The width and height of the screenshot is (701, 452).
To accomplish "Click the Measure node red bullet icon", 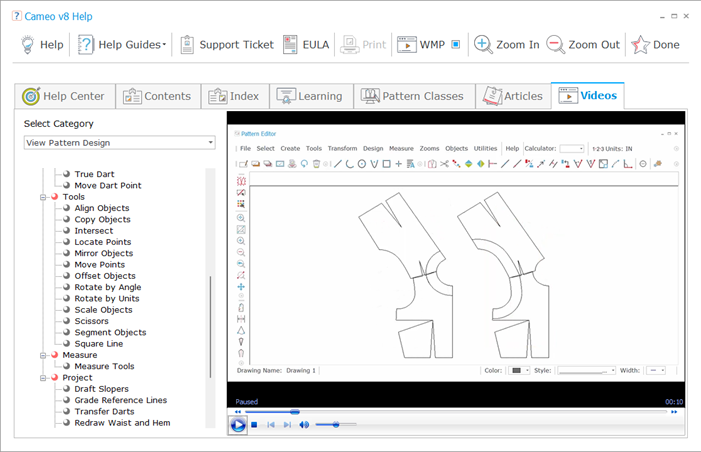I will (55, 355).
